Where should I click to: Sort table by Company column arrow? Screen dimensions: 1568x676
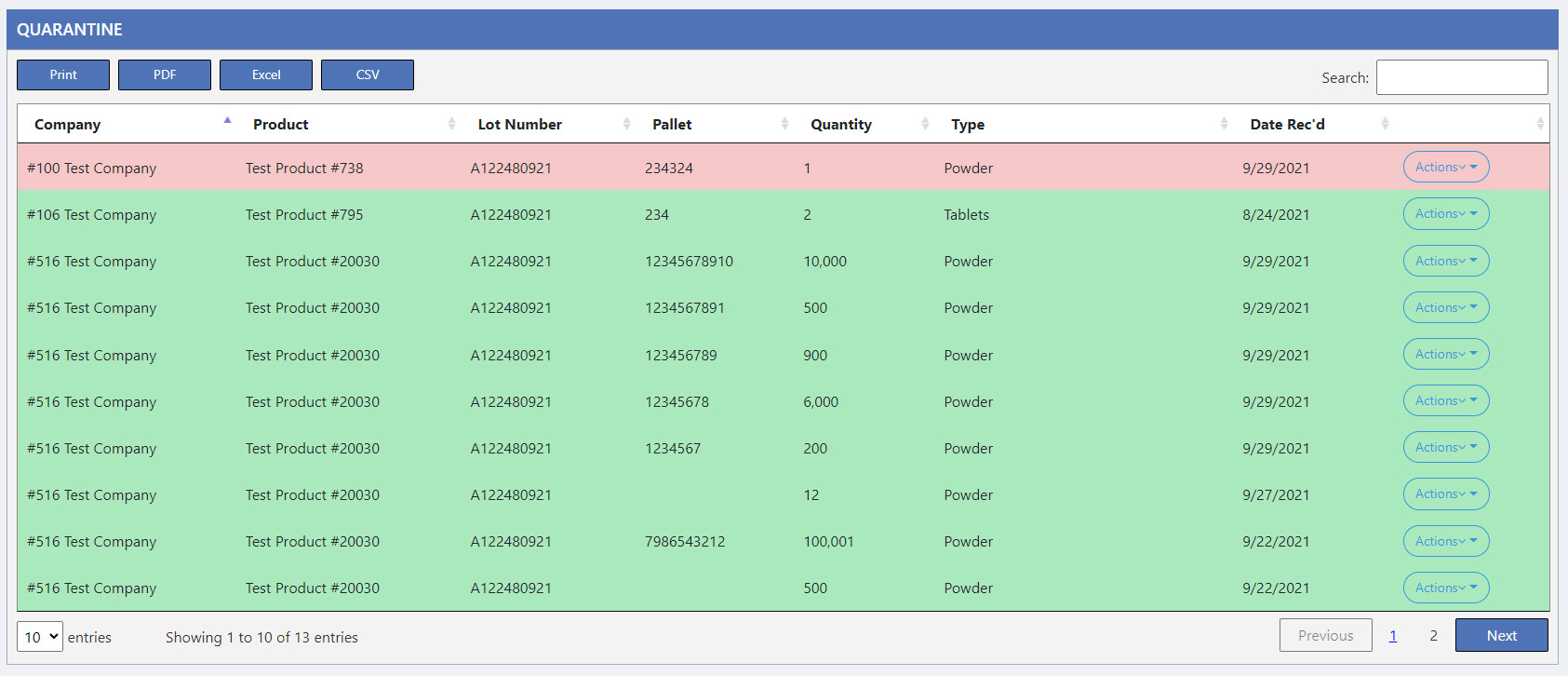227,120
